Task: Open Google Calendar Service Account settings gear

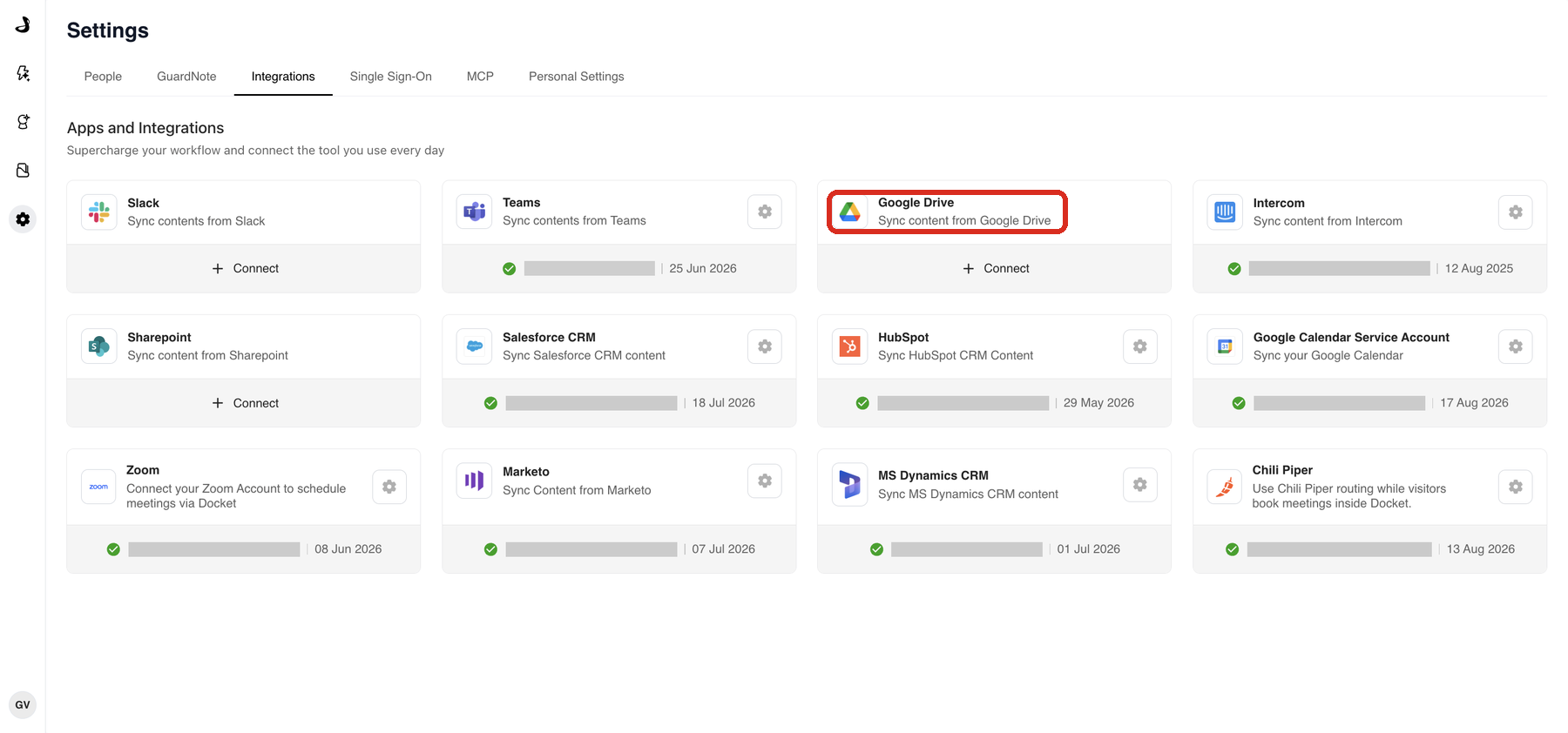Action: pos(1516,346)
